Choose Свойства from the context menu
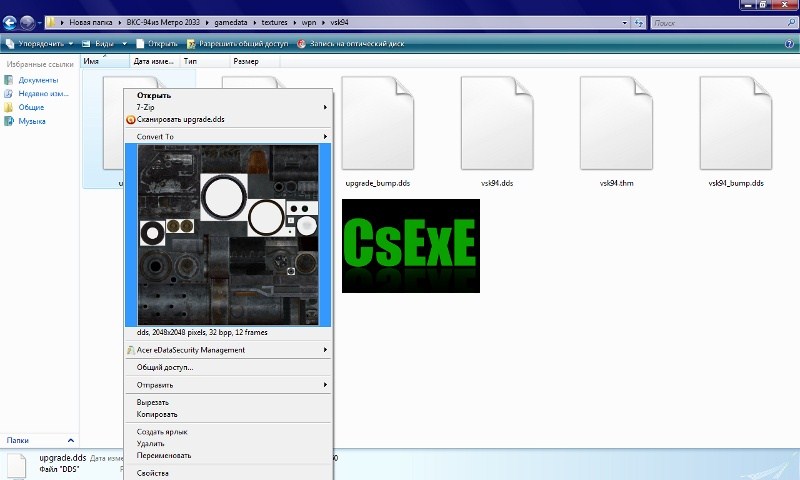 [x=153, y=473]
